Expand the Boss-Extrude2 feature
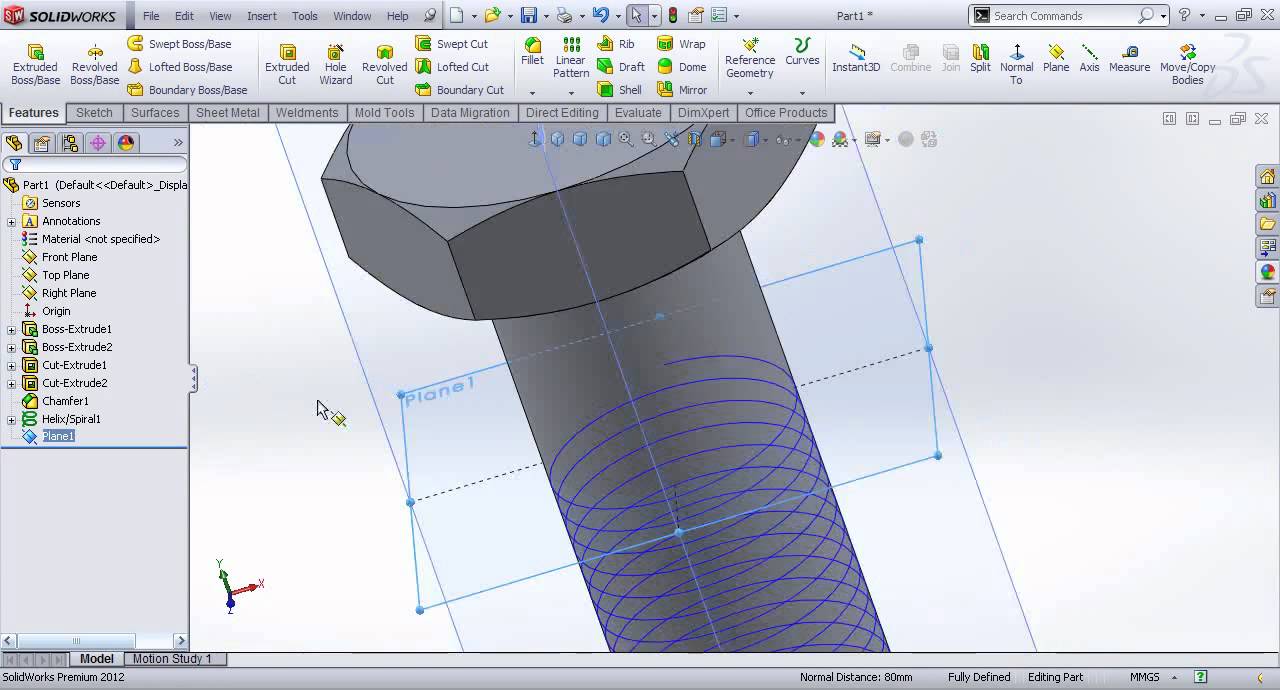 click(x=12, y=347)
